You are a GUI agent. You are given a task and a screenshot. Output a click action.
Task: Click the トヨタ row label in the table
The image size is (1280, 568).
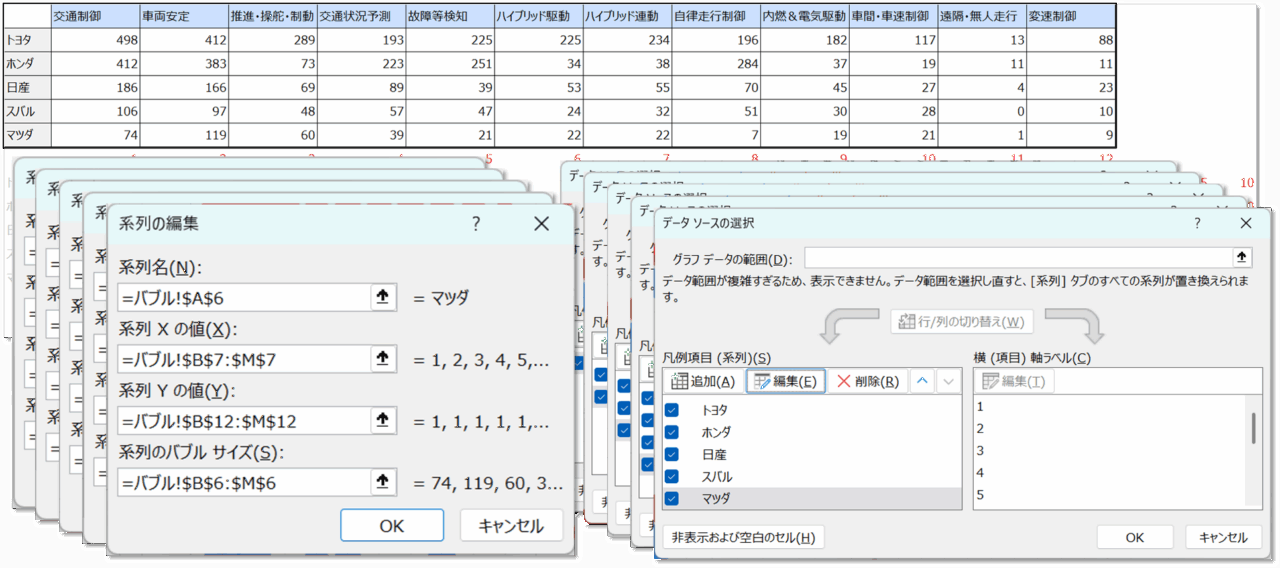point(26,41)
